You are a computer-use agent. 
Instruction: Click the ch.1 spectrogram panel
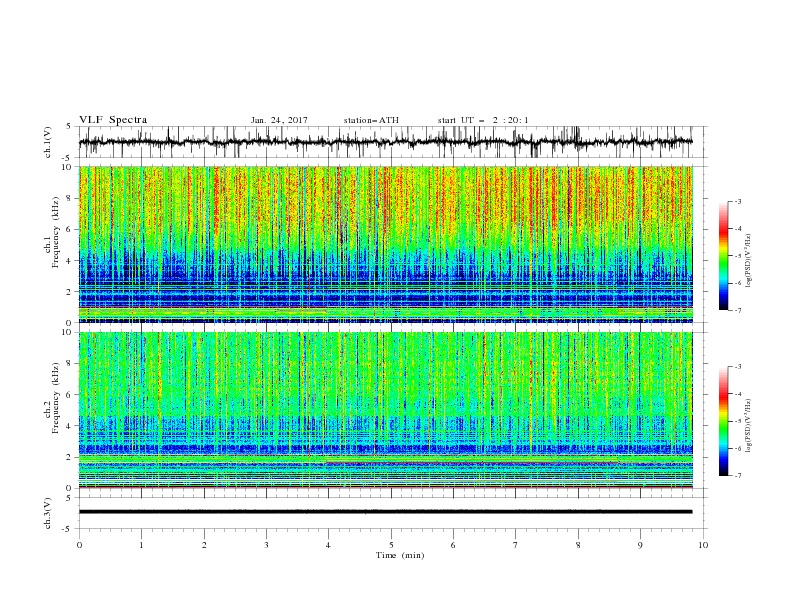pos(385,244)
